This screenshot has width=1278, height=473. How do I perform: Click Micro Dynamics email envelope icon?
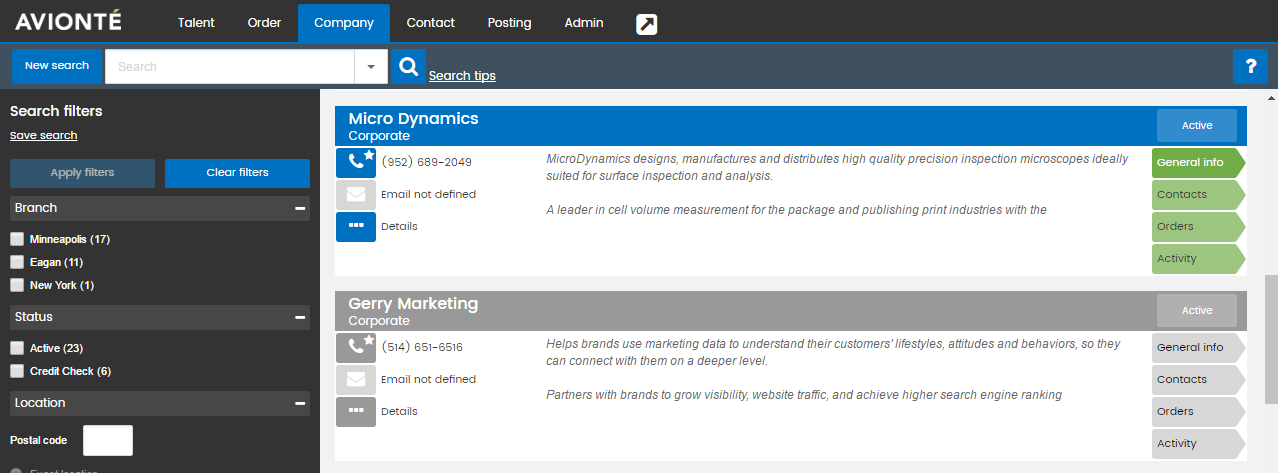click(x=356, y=194)
